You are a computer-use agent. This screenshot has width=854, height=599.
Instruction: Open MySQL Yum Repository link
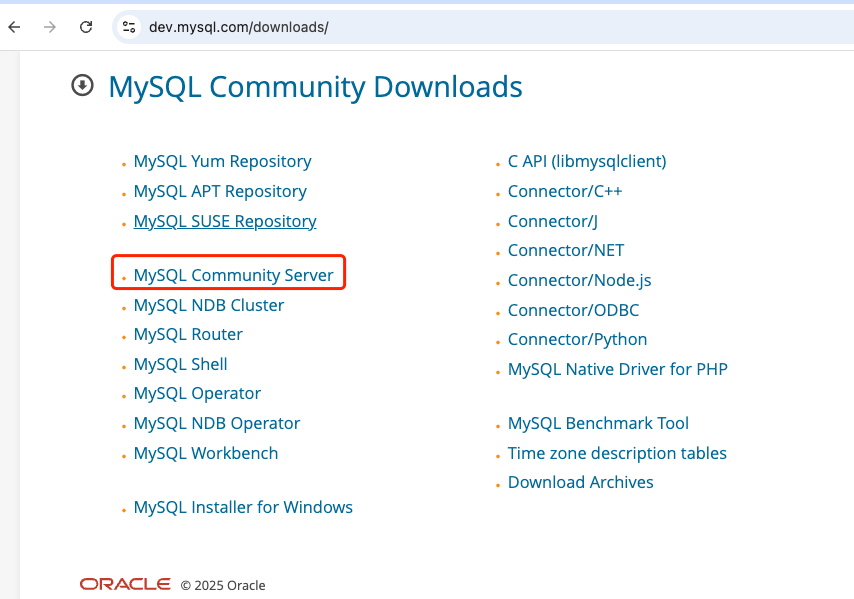223,161
